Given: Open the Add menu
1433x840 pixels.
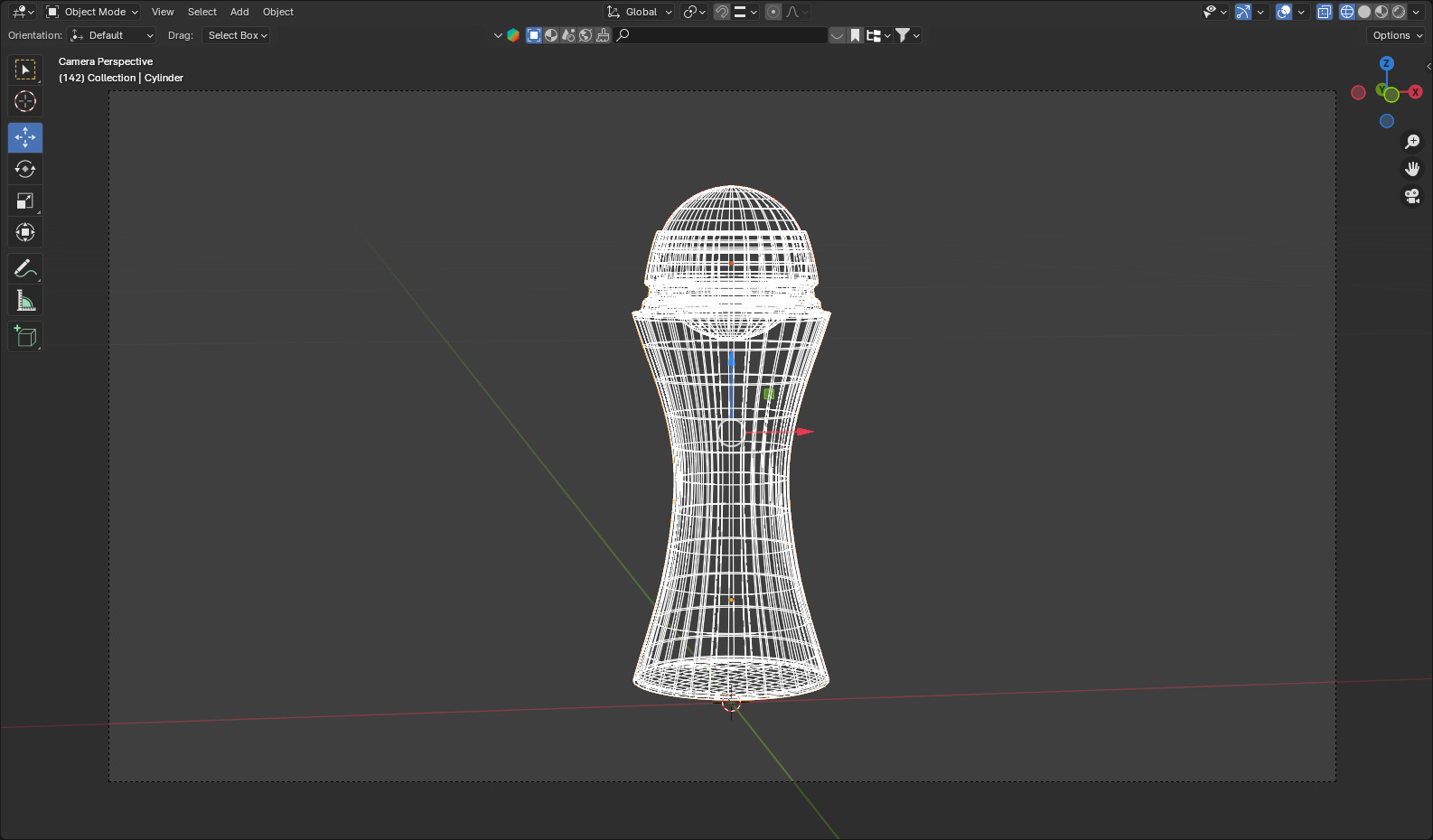Looking at the screenshot, I should pos(239,12).
